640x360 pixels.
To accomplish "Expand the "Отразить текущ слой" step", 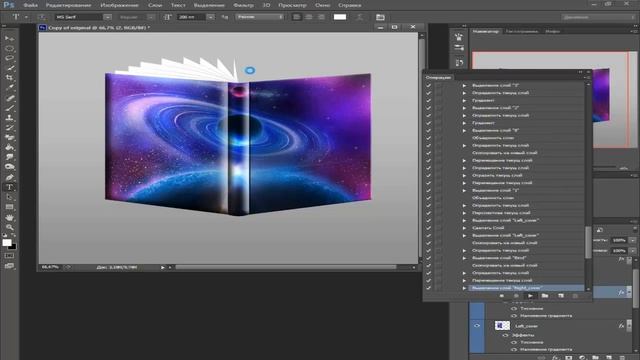I will pos(464,175).
